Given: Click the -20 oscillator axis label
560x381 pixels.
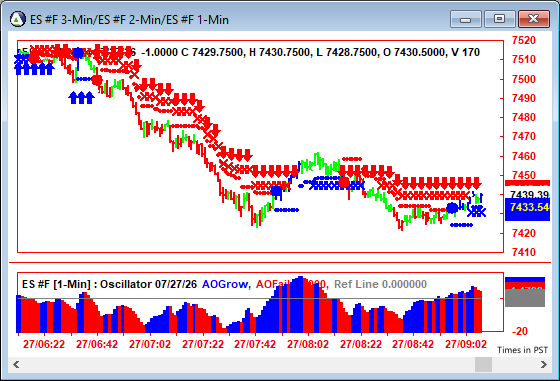Looking at the screenshot, I should (x=520, y=331).
